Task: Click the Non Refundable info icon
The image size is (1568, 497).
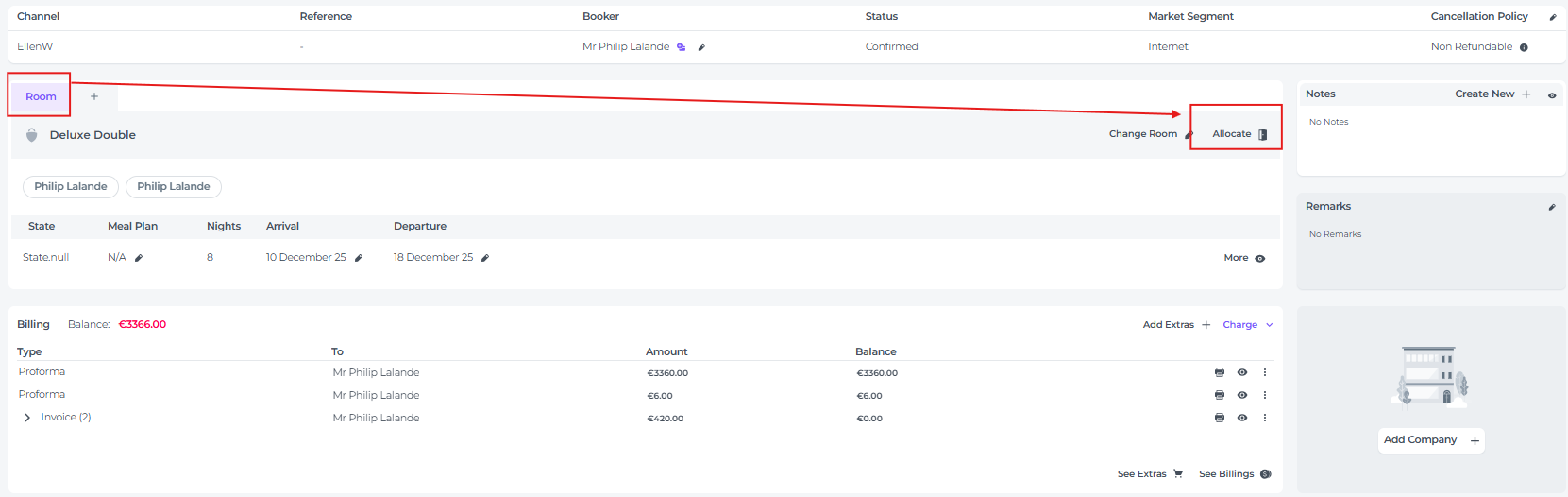Action: coord(1524,47)
